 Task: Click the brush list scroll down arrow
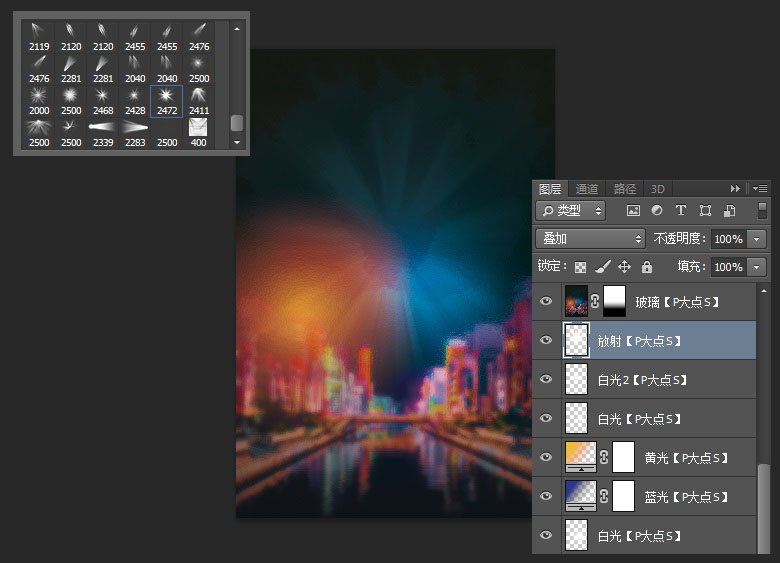click(x=237, y=143)
